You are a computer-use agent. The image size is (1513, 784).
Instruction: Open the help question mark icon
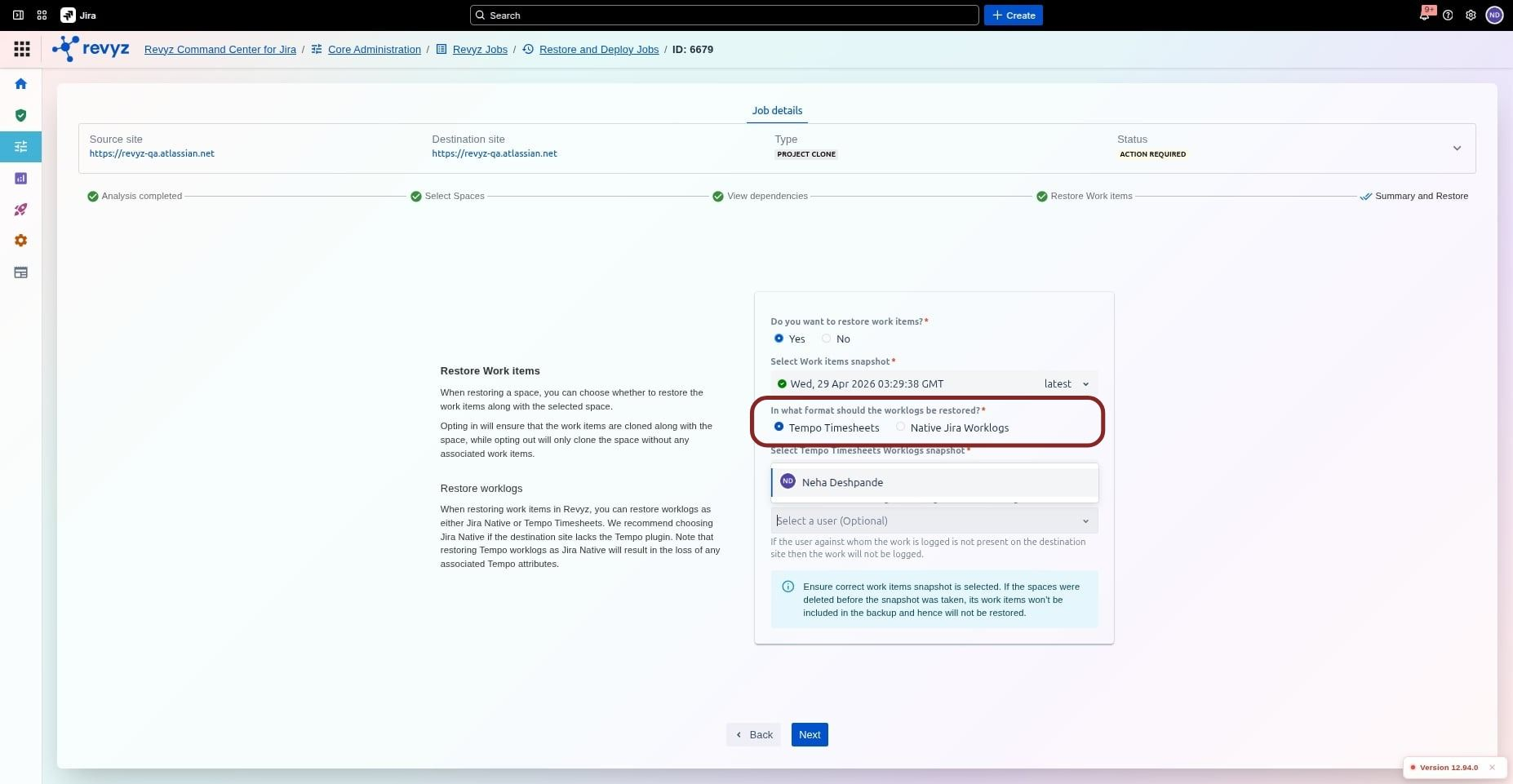click(x=1448, y=15)
